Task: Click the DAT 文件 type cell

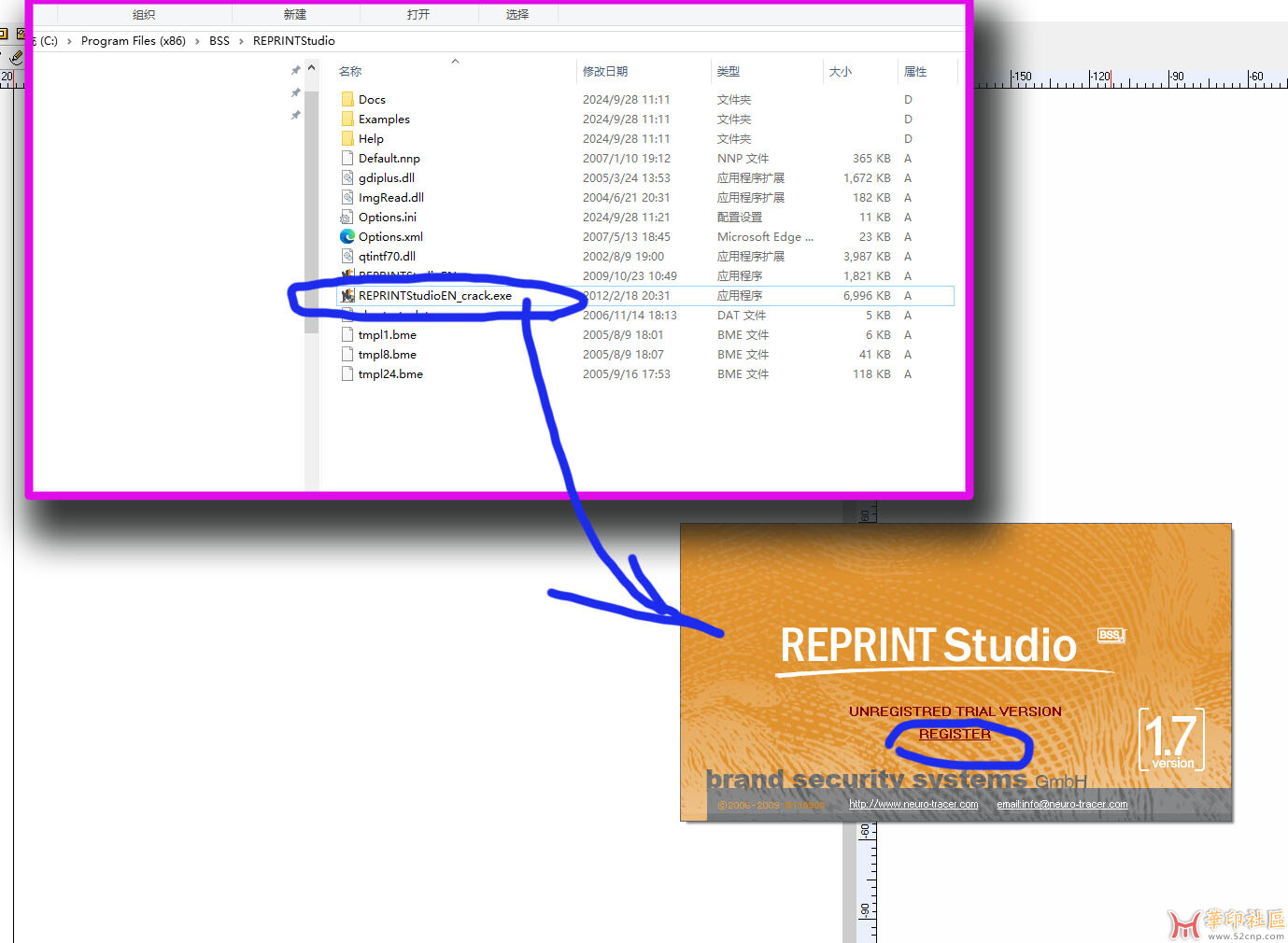Action: point(742,315)
